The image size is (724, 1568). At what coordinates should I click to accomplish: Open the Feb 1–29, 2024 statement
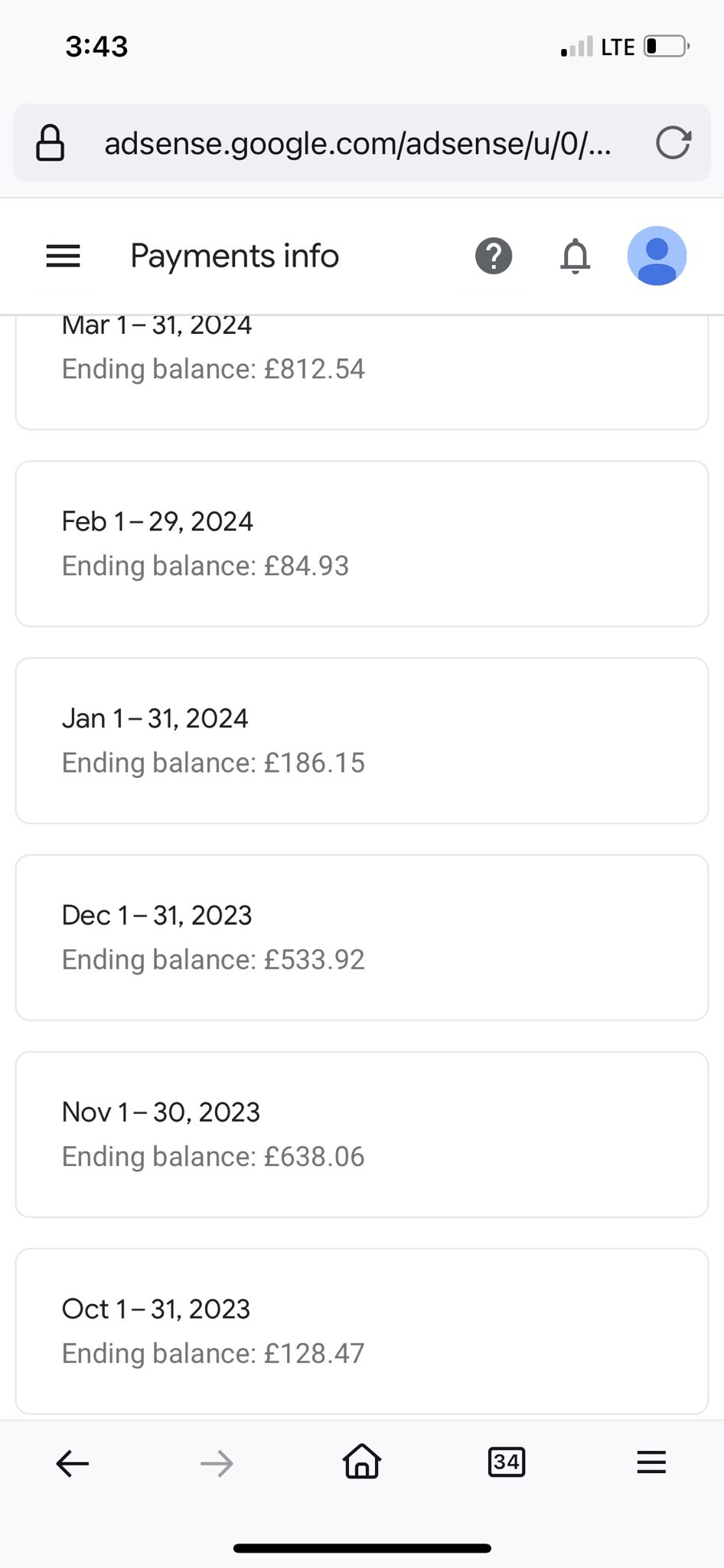tap(362, 544)
